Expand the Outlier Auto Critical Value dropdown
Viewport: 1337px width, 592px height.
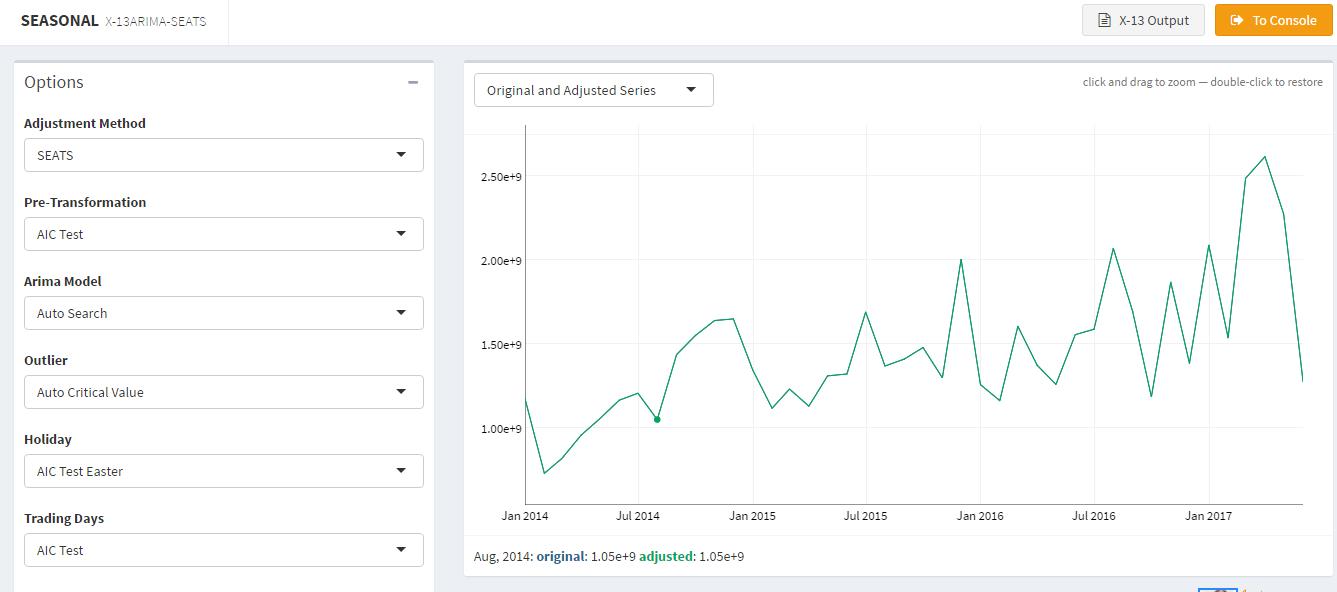223,392
